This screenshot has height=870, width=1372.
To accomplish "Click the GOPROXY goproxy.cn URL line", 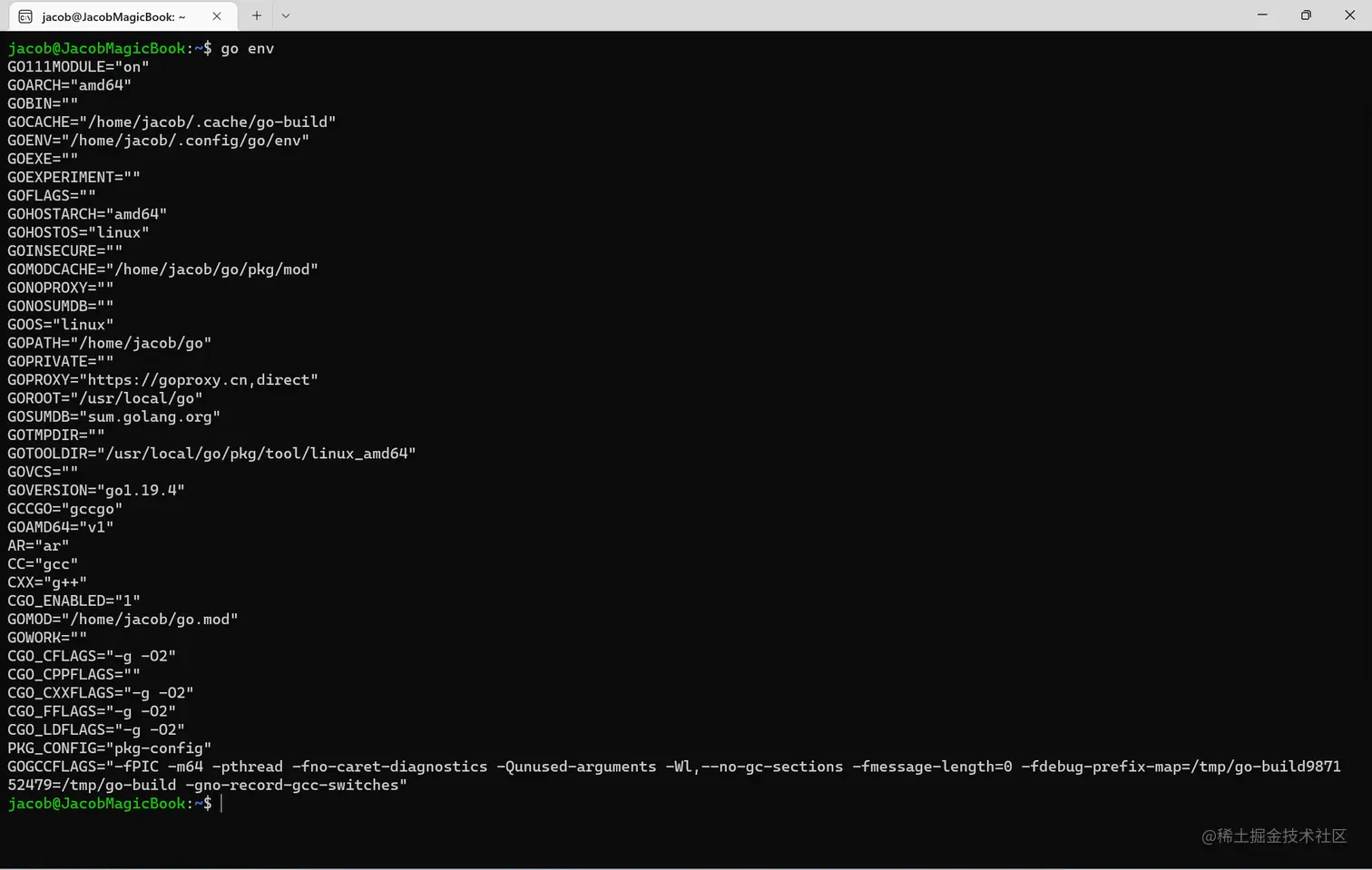I will [x=163, y=380].
